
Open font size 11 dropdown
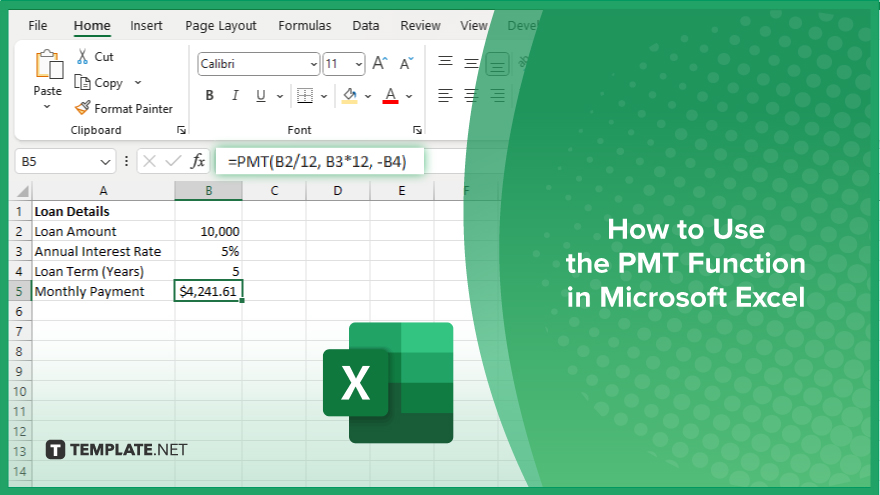click(359, 65)
